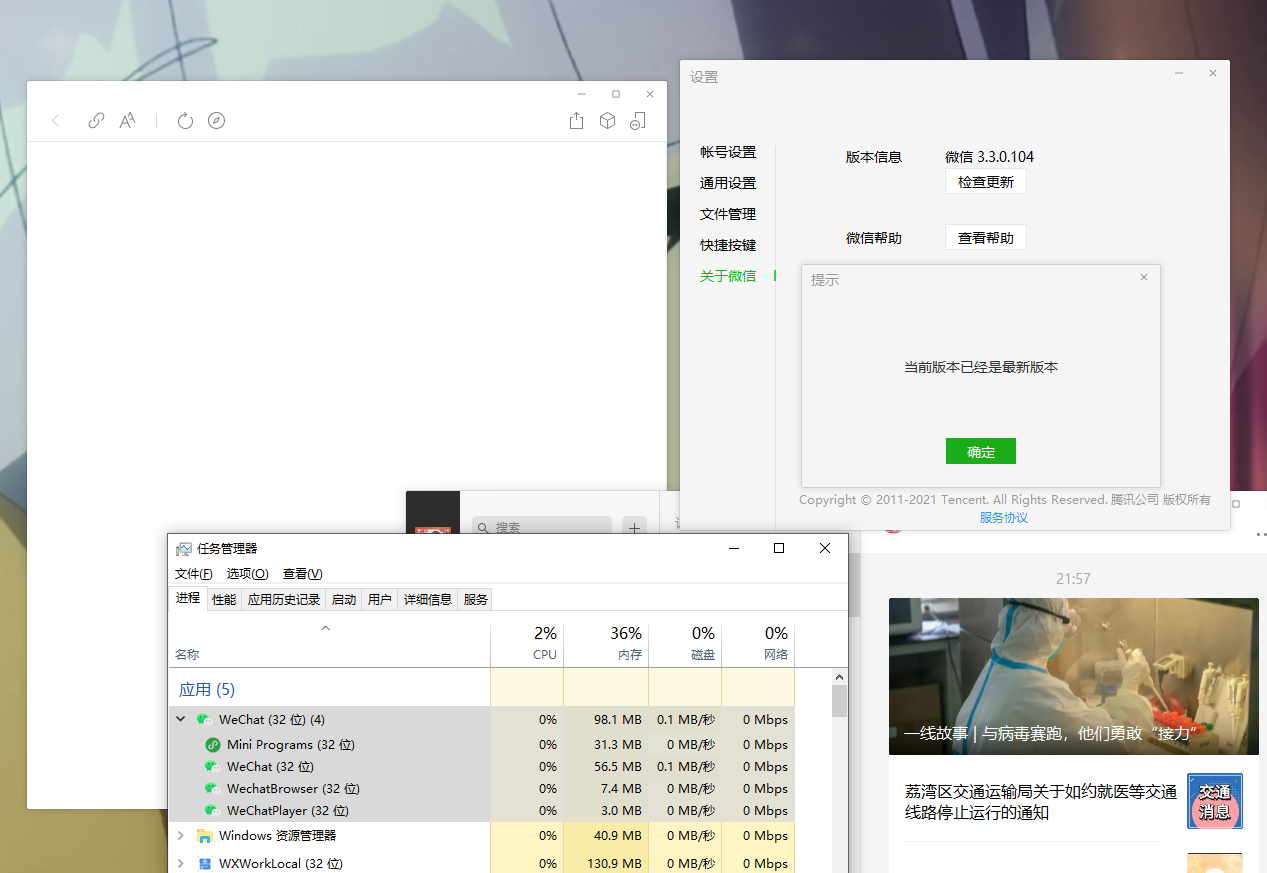Sort by the 名称 column header
The image size is (1267, 873).
329,643
